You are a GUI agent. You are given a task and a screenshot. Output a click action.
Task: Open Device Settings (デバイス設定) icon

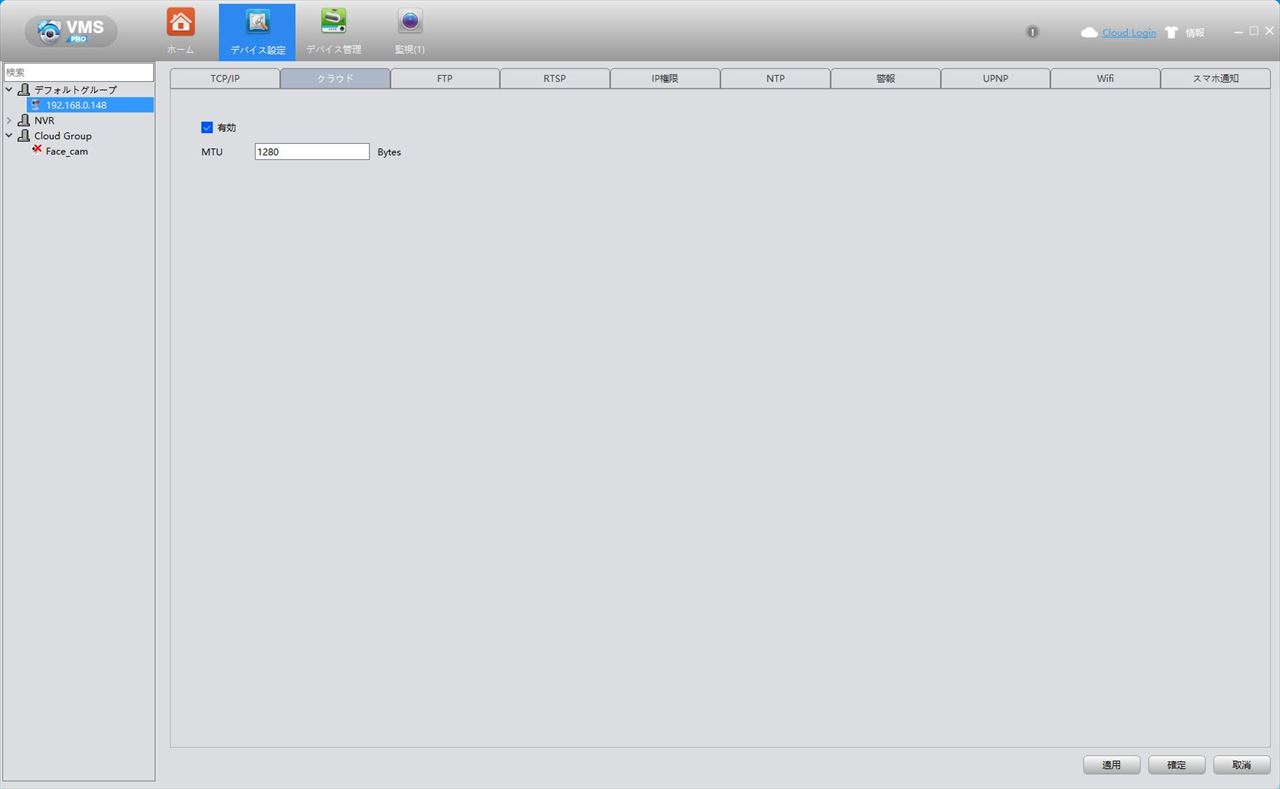coord(257,23)
